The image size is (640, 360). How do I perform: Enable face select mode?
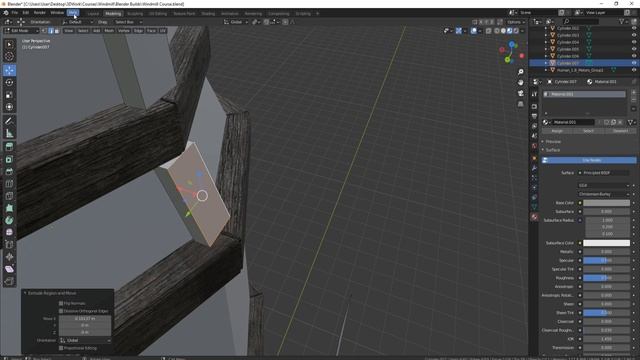tap(57, 31)
